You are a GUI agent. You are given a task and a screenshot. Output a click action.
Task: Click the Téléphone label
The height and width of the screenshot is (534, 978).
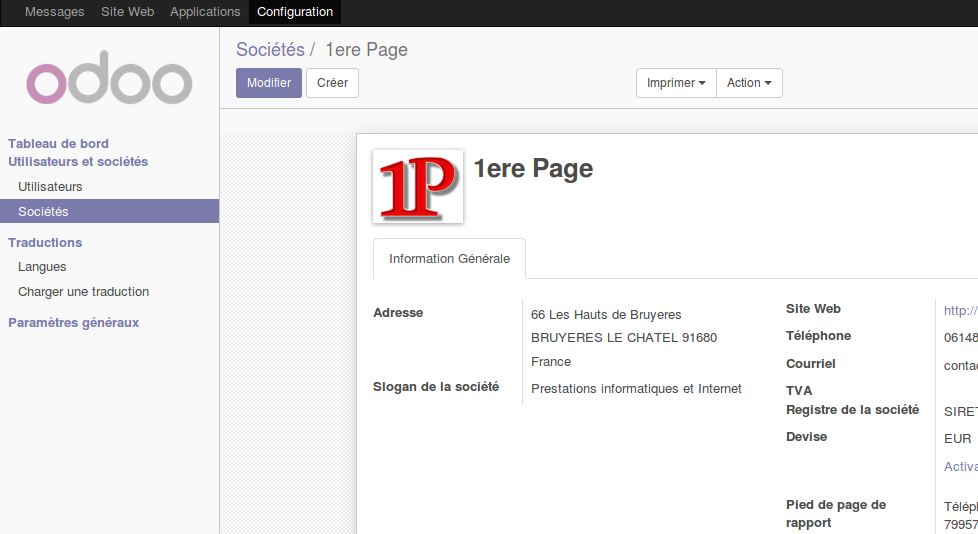(x=818, y=336)
